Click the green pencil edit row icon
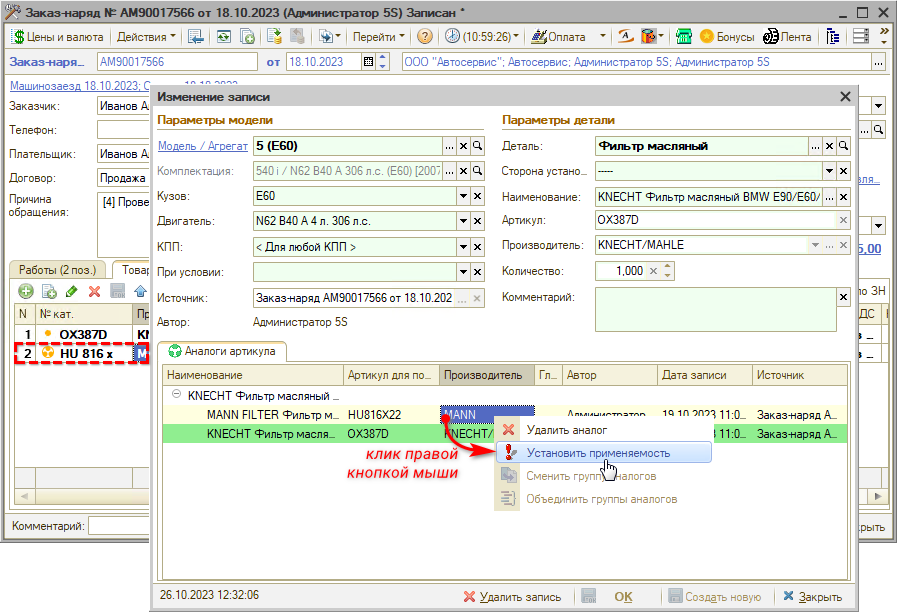Image resolution: width=897 pixels, height=612 pixels. [x=72, y=292]
